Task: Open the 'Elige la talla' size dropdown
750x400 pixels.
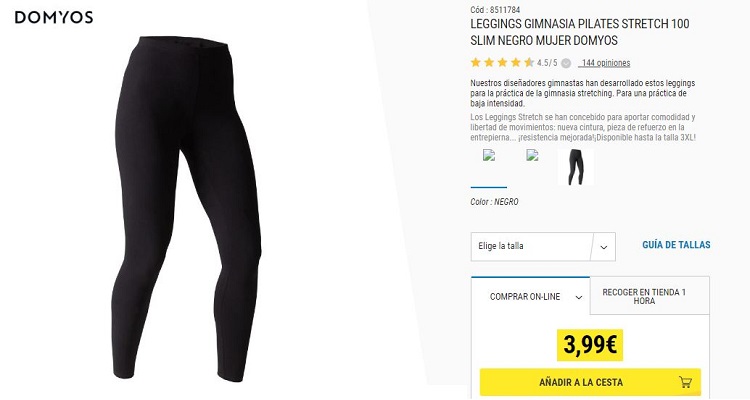Action: [x=543, y=246]
